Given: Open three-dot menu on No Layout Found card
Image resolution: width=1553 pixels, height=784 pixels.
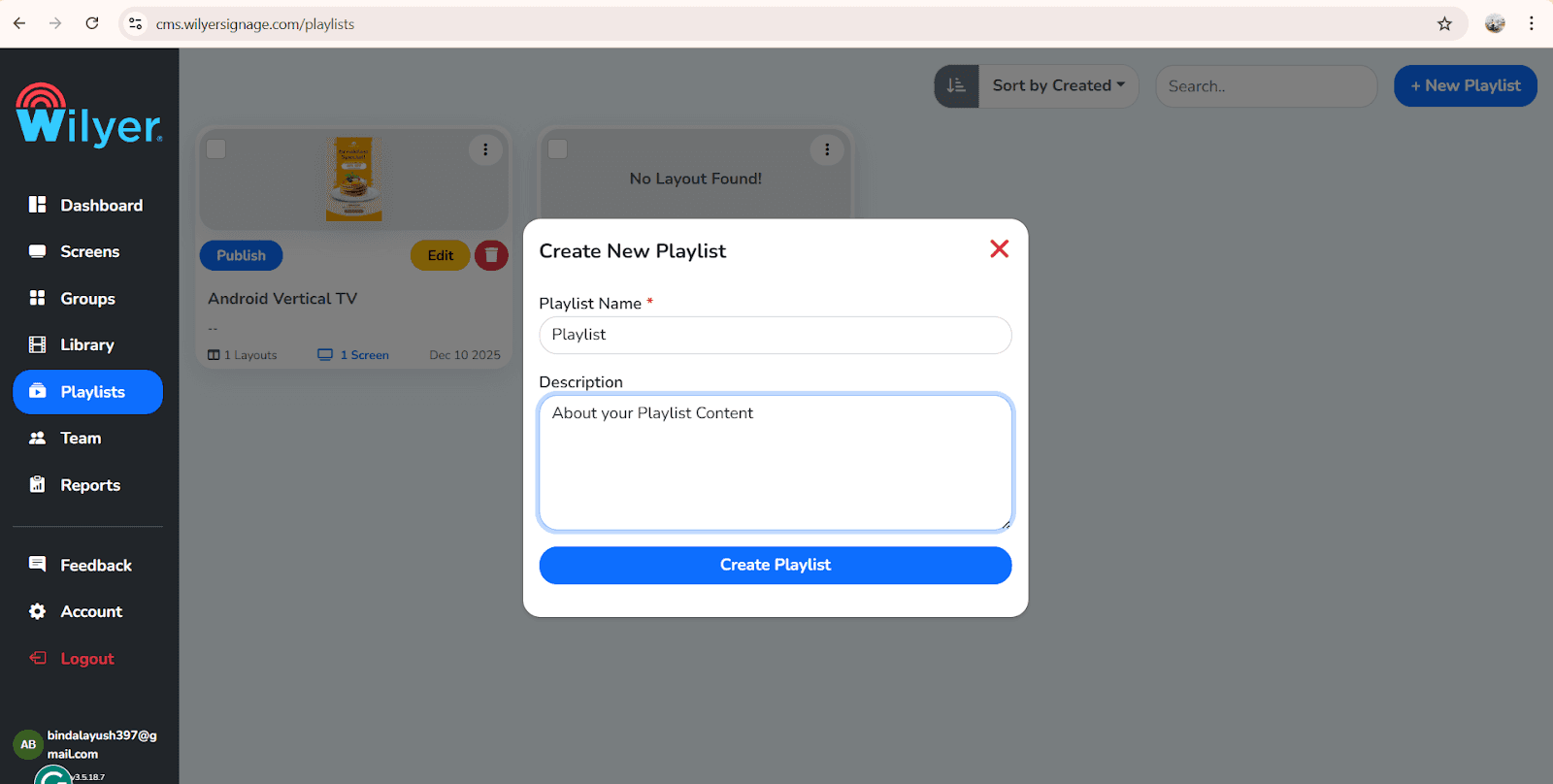Looking at the screenshot, I should (x=827, y=149).
